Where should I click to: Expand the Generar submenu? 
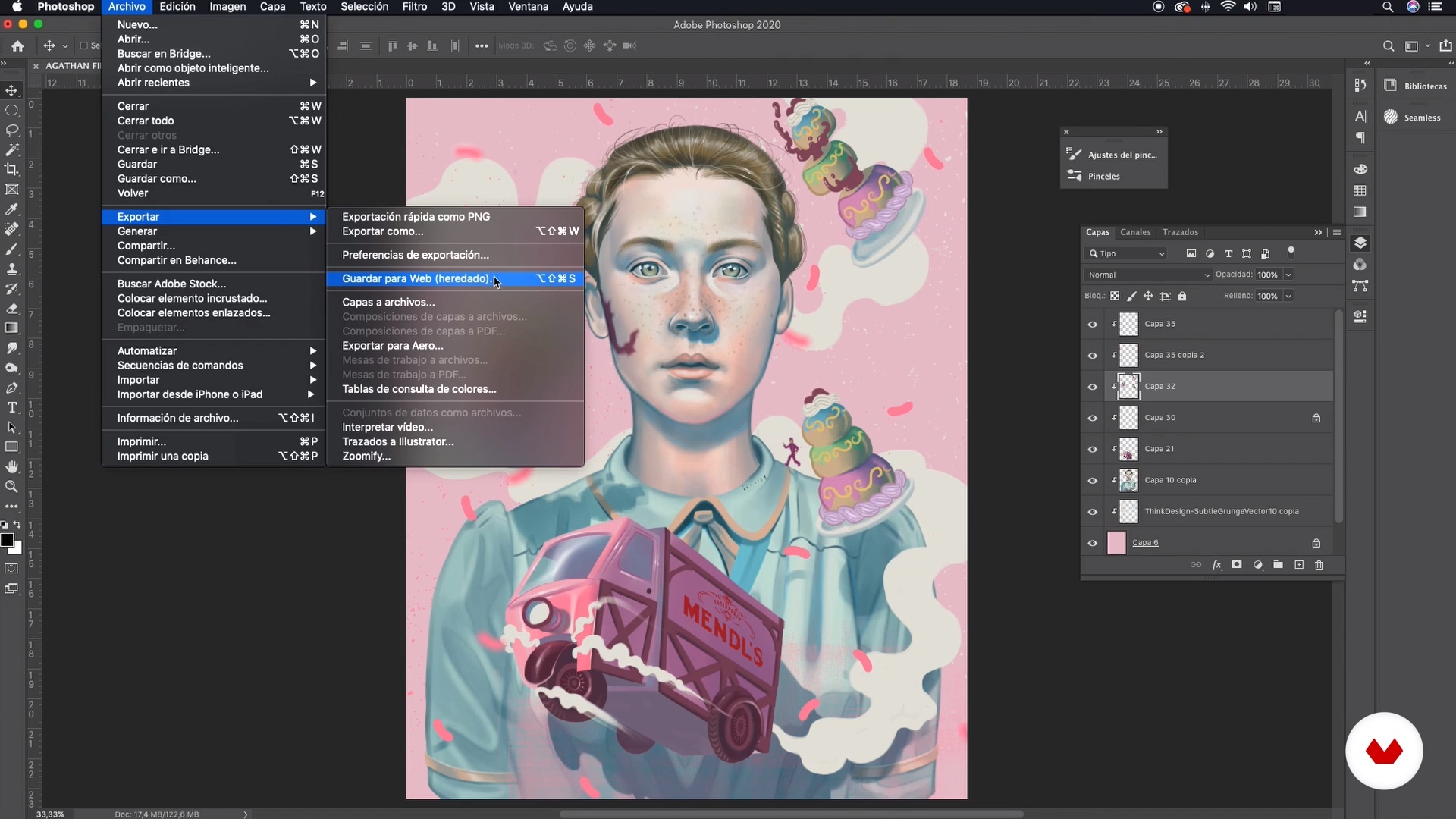[214, 231]
